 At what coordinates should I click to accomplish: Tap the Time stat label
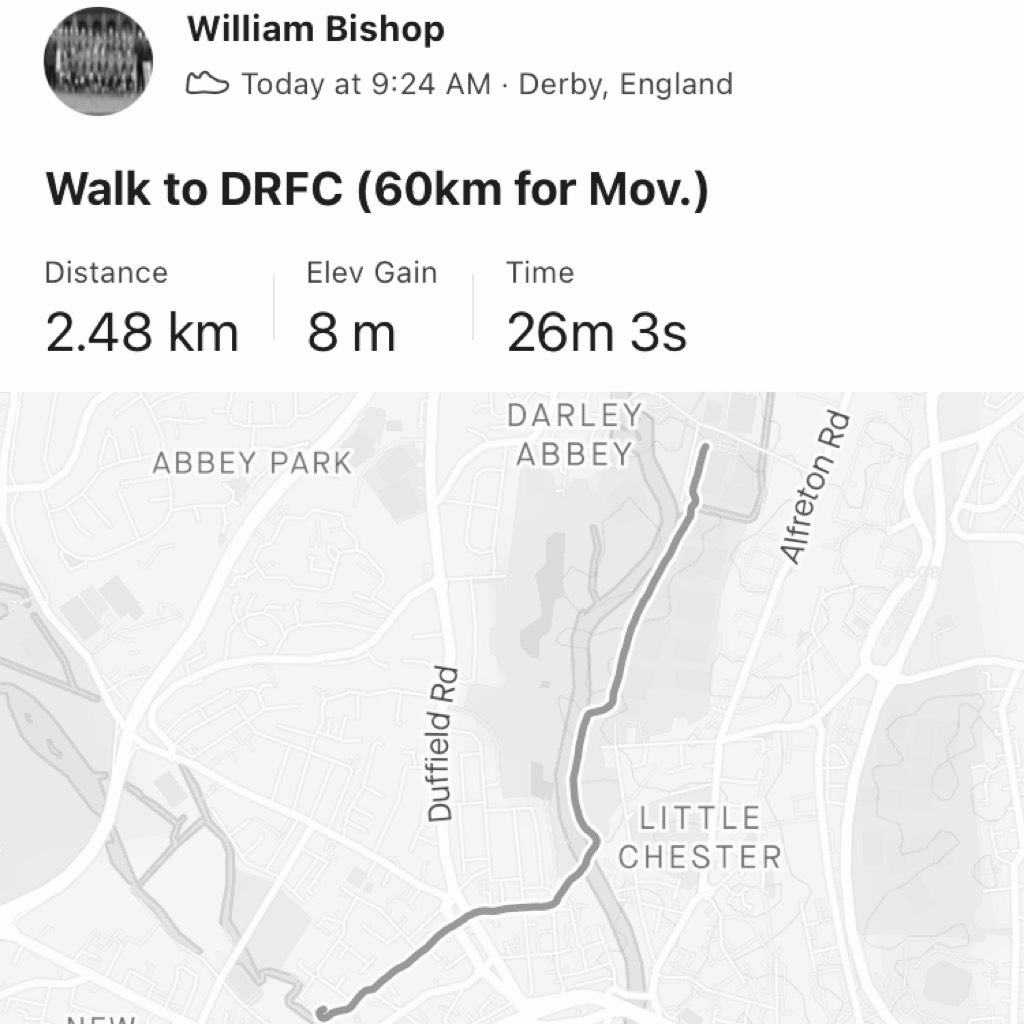(540, 273)
